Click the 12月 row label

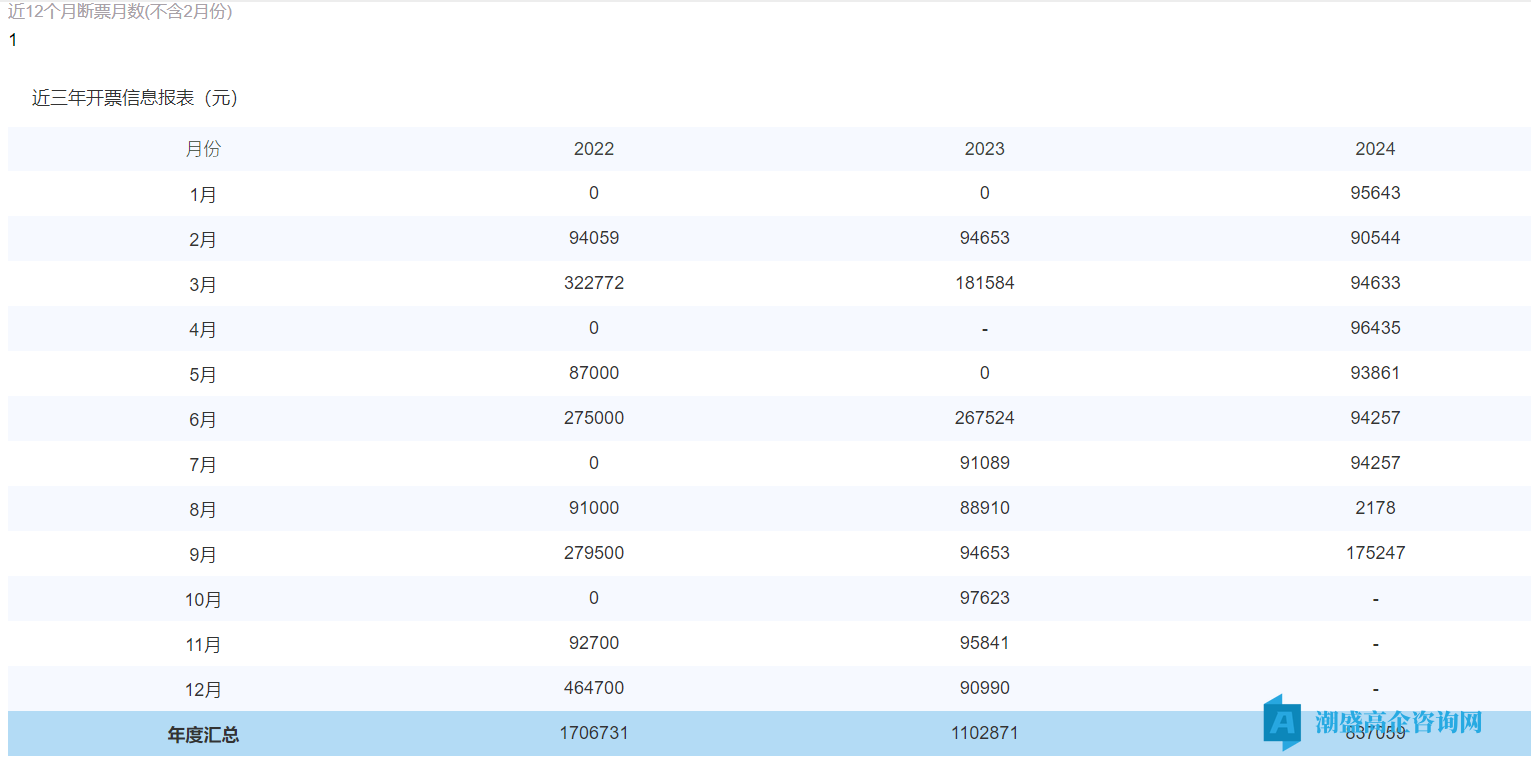point(203,689)
